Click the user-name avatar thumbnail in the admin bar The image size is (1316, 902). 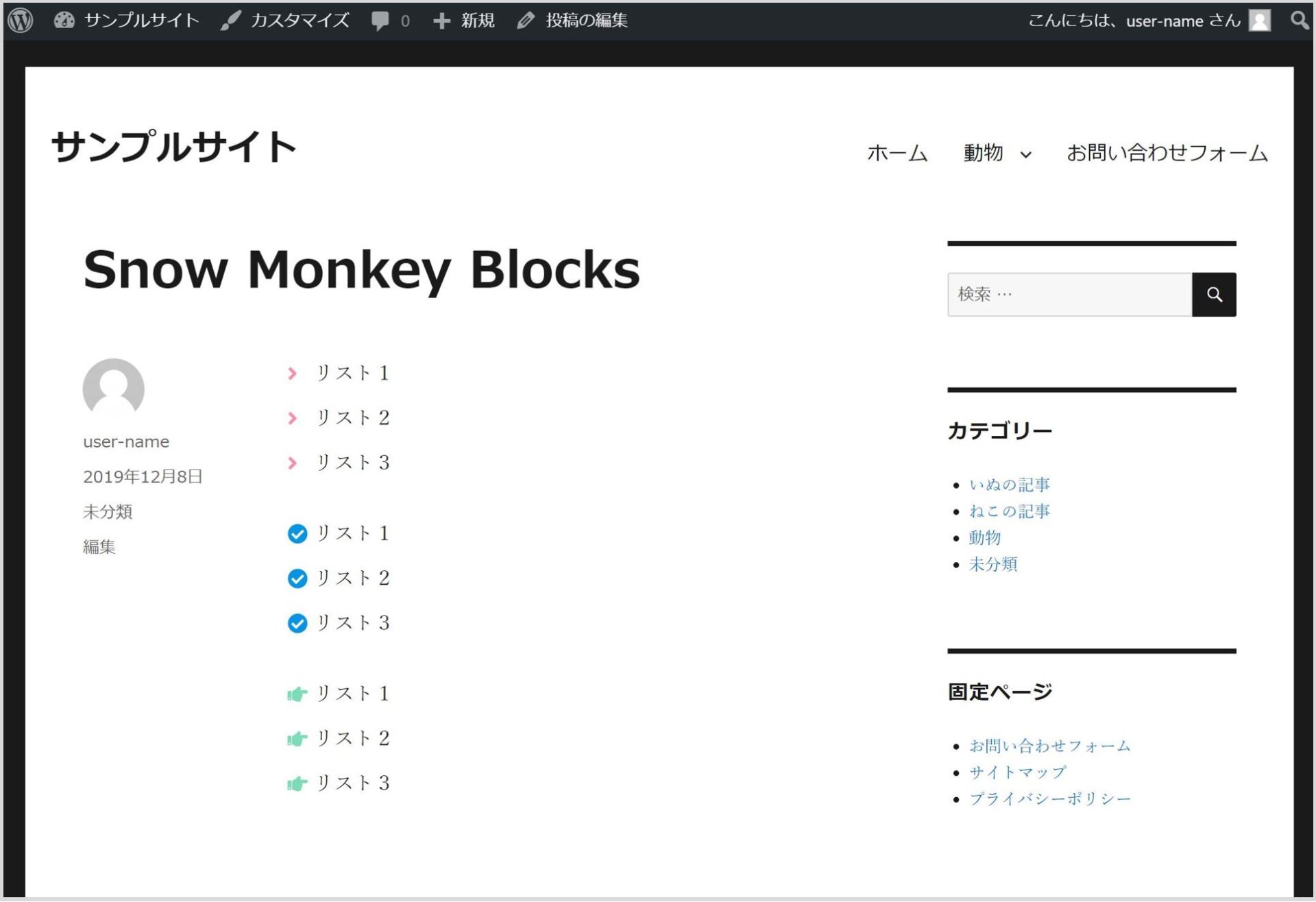1258,20
